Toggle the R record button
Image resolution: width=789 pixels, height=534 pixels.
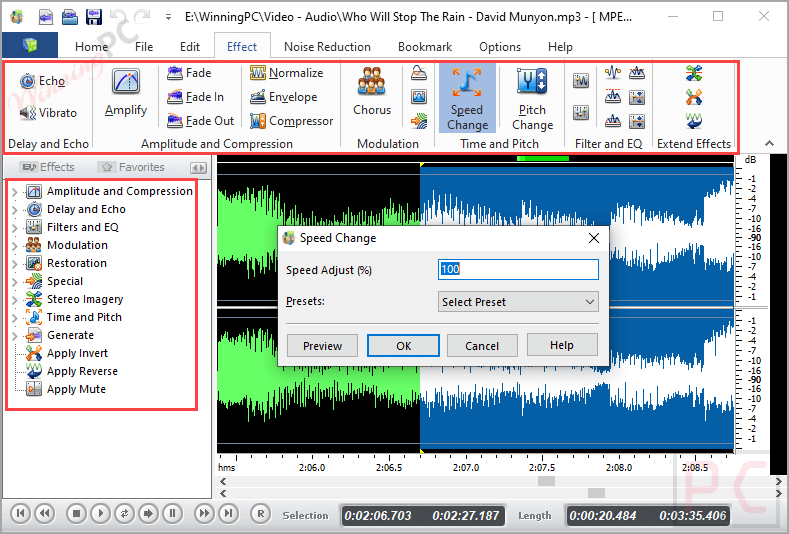(260, 513)
